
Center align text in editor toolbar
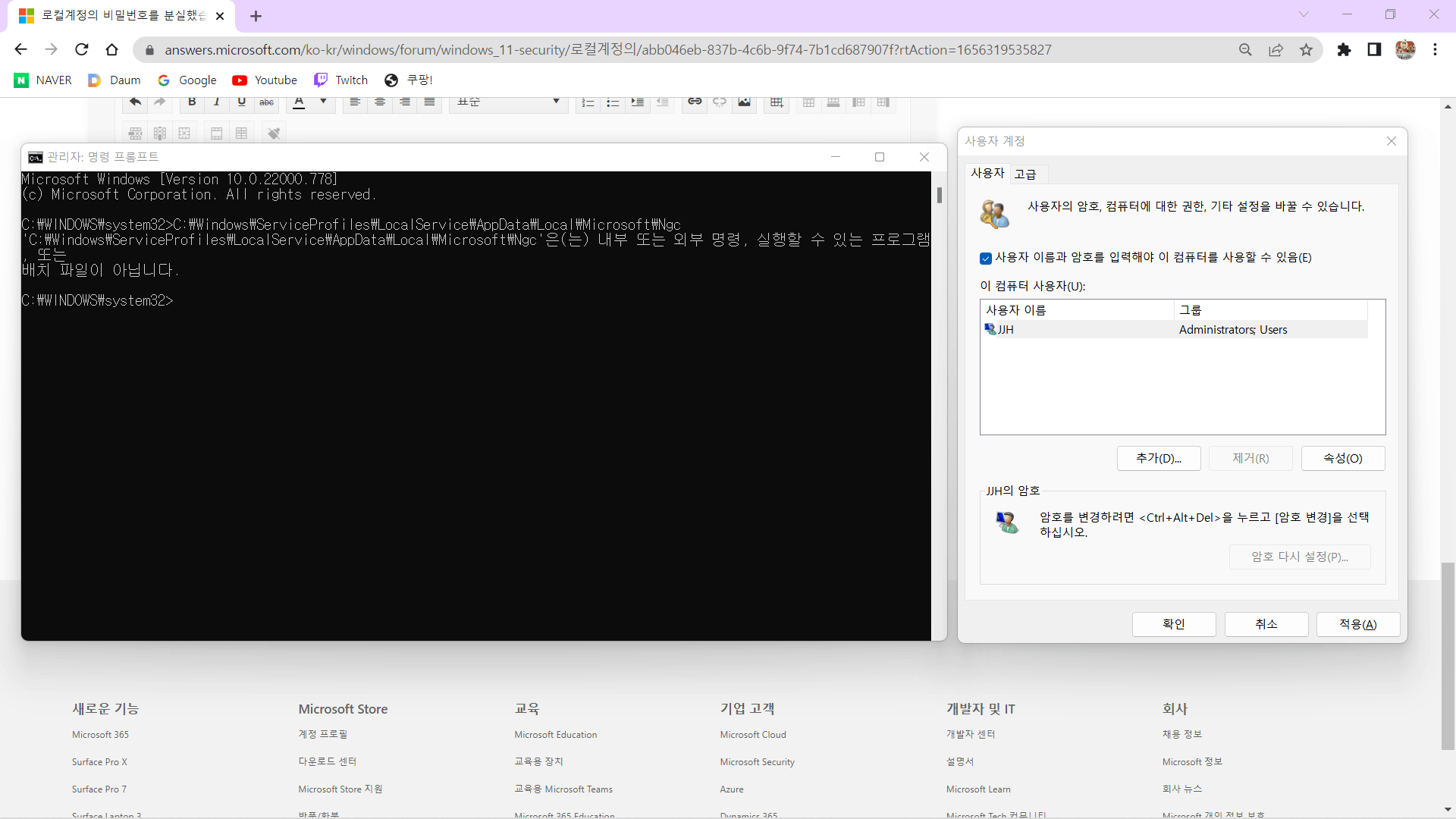click(x=380, y=102)
